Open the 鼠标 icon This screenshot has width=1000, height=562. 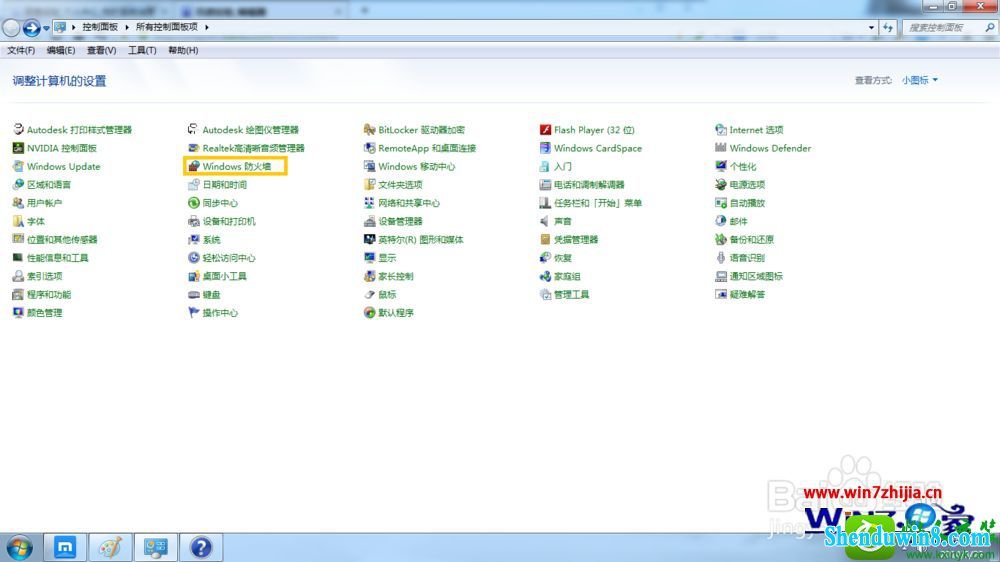[x=369, y=295]
